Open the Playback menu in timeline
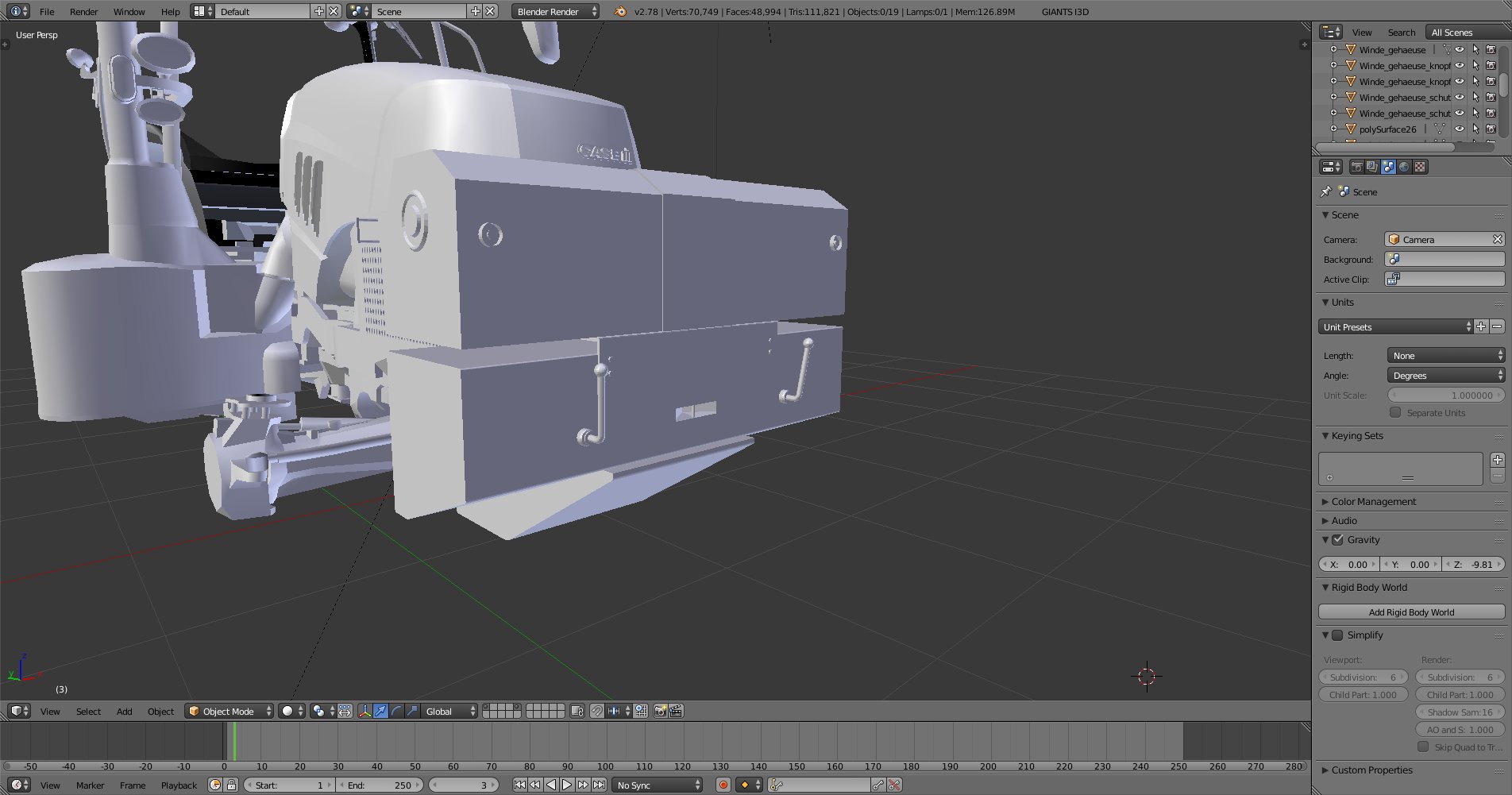Screen dimensions: 1512x795 [179, 785]
